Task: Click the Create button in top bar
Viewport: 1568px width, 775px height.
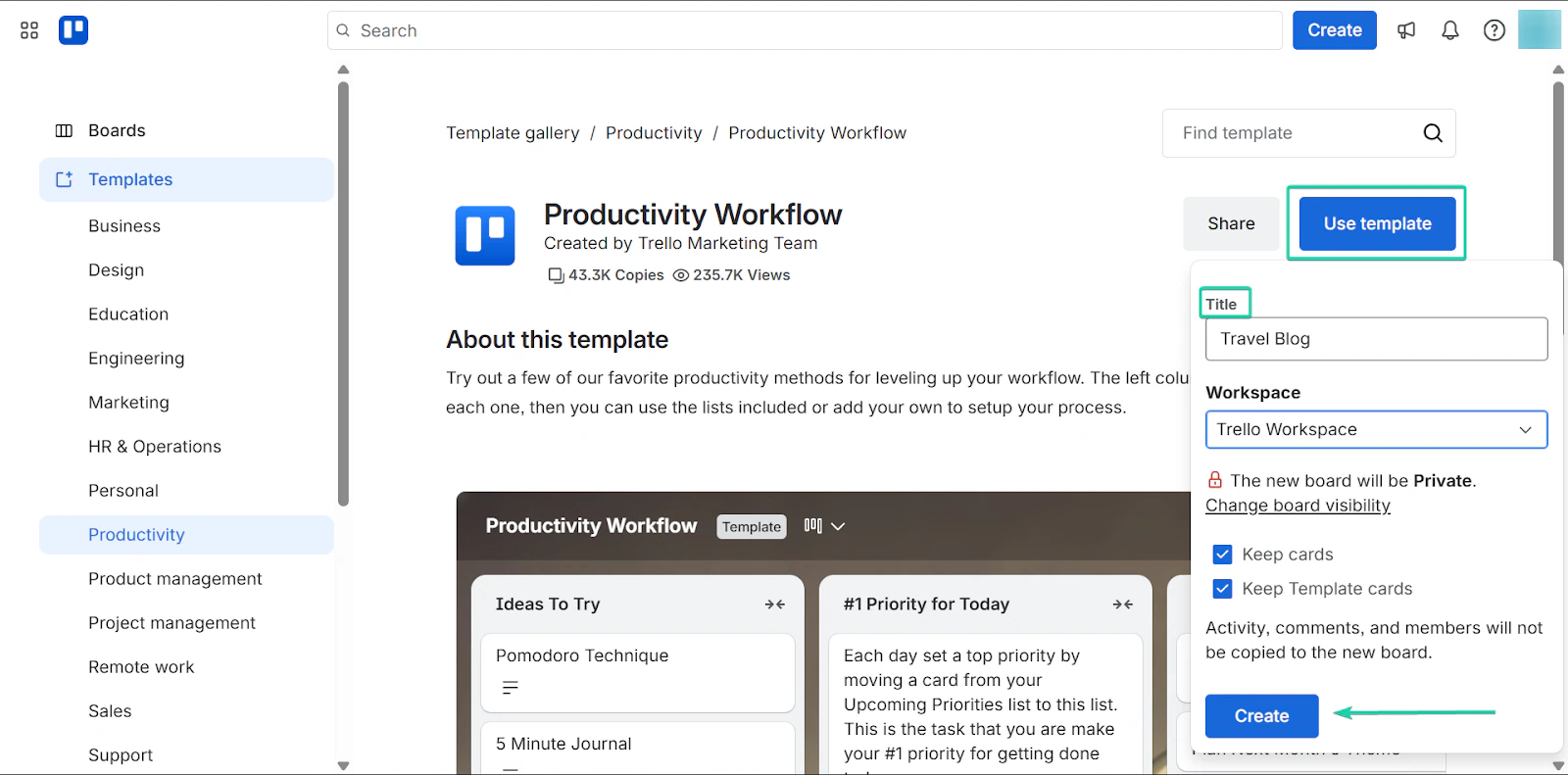Action: click(x=1335, y=30)
